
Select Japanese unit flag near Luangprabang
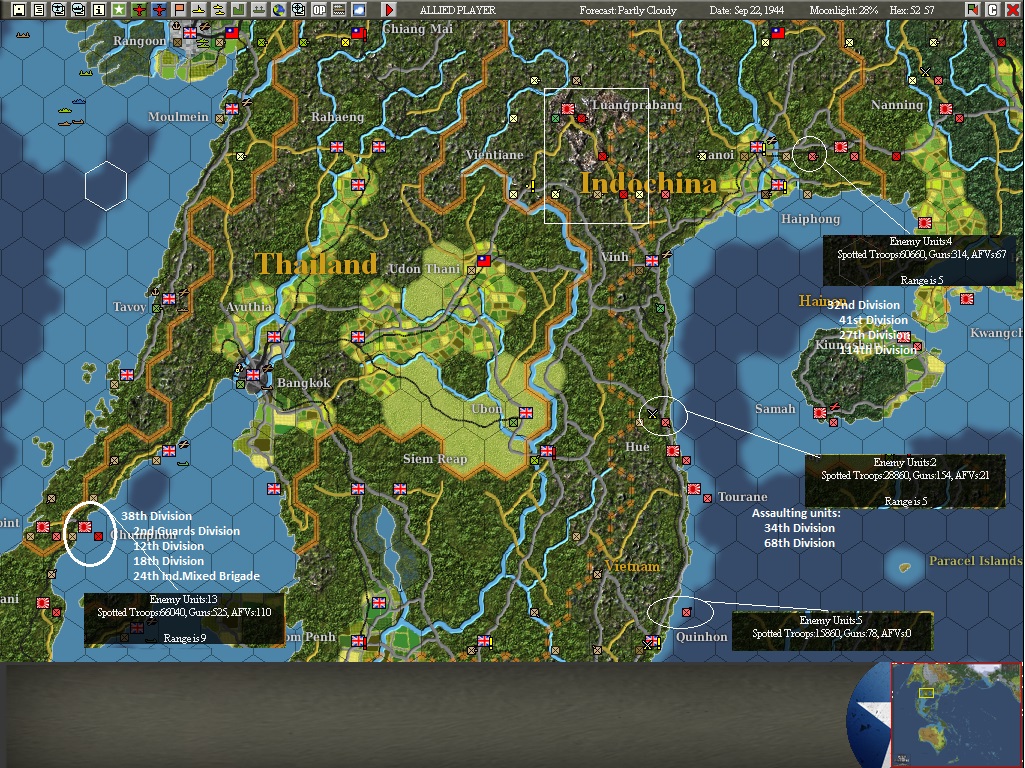pos(568,109)
